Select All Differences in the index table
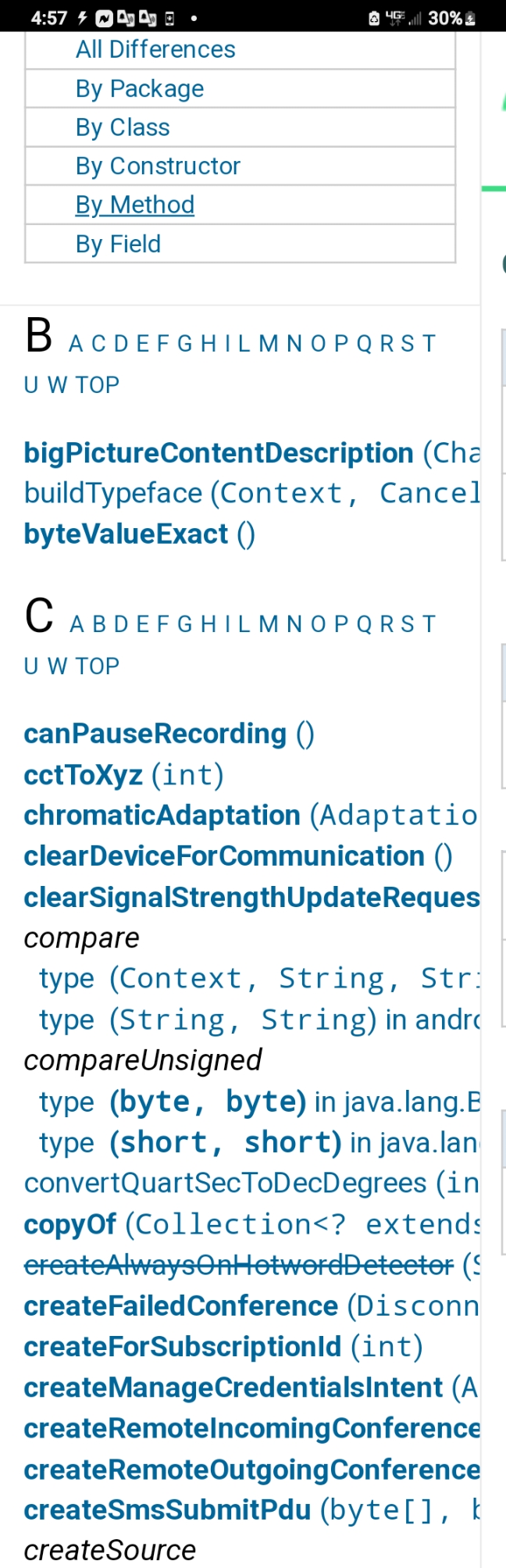This screenshot has height=1568, width=506. (x=155, y=49)
